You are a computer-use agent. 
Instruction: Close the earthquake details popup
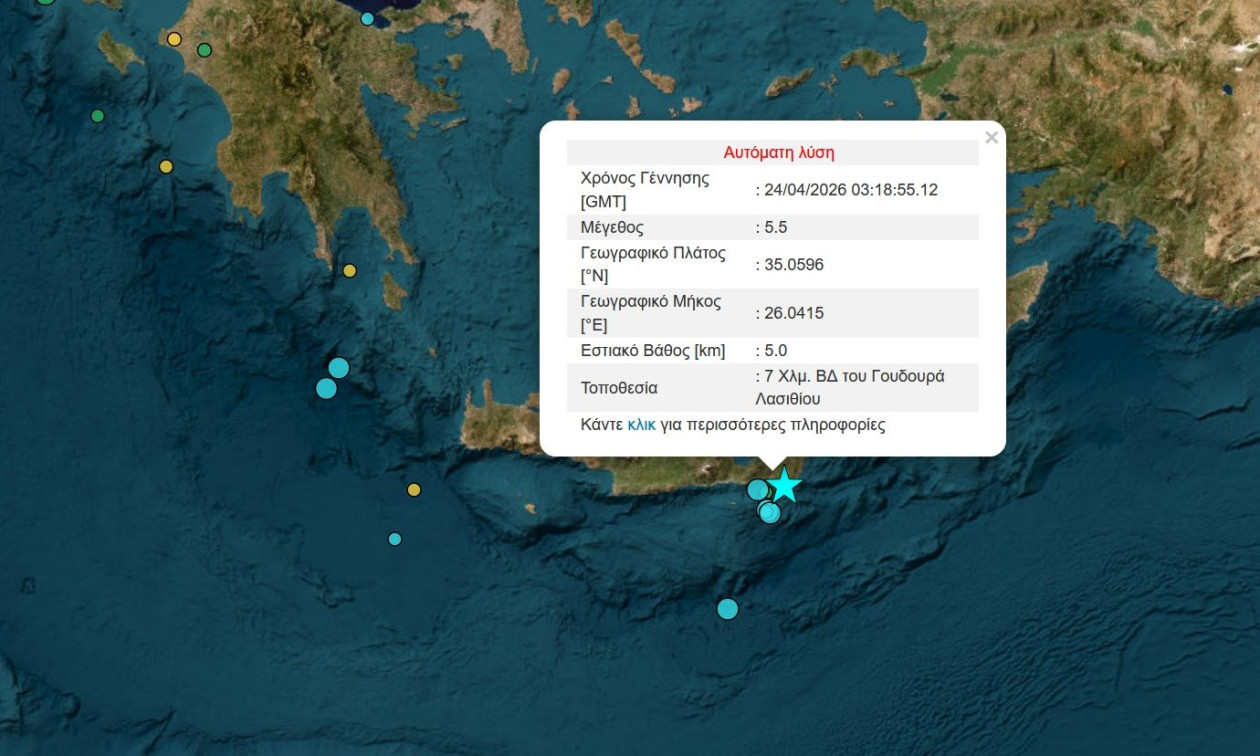[991, 137]
